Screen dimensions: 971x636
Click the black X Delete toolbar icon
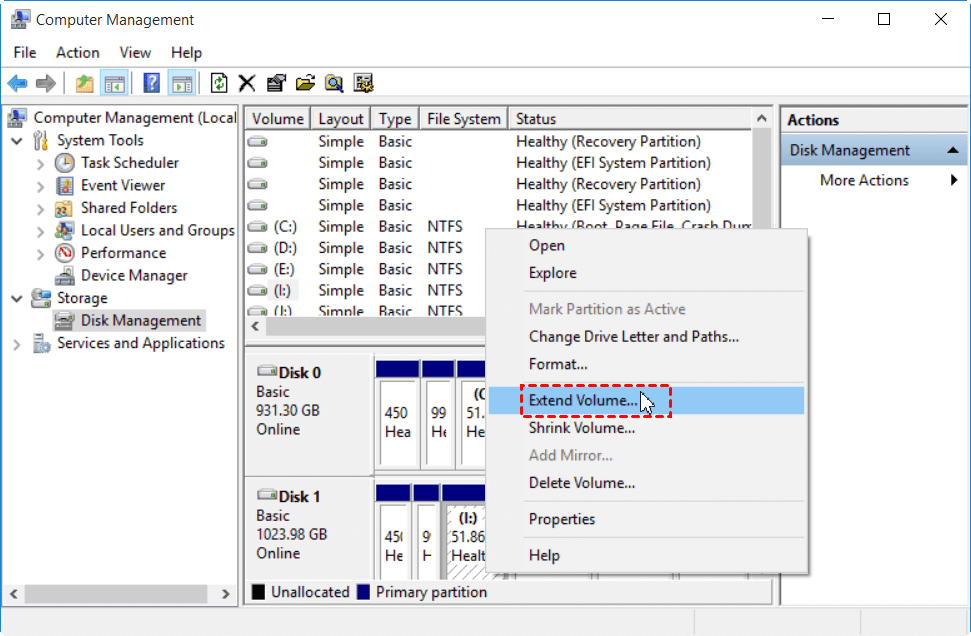[x=247, y=83]
